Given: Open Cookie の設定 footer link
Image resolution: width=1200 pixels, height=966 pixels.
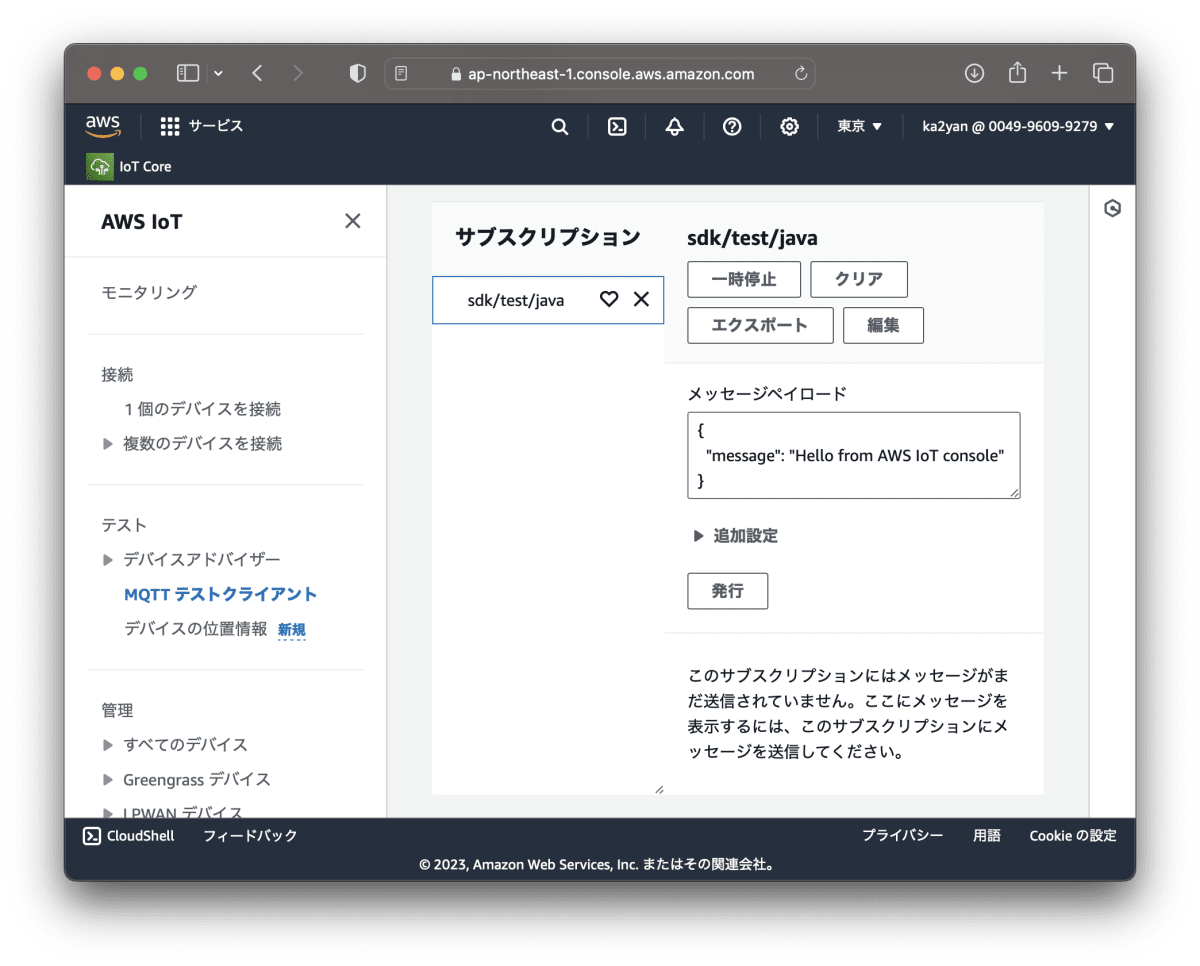Looking at the screenshot, I should (1073, 835).
